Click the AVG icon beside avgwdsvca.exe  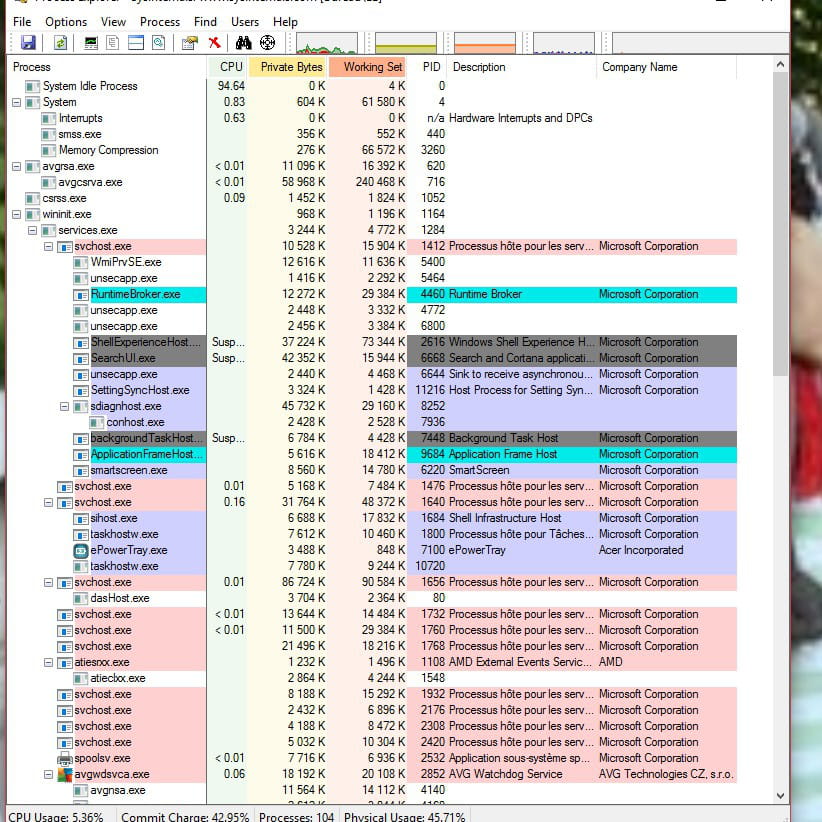click(x=64, y=774)
